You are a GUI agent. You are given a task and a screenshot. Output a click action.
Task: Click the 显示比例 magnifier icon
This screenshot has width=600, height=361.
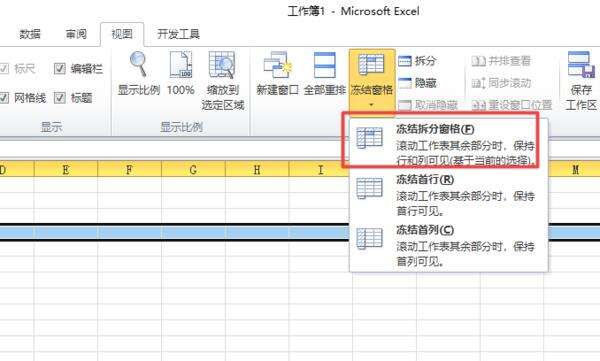coord(139,64)
